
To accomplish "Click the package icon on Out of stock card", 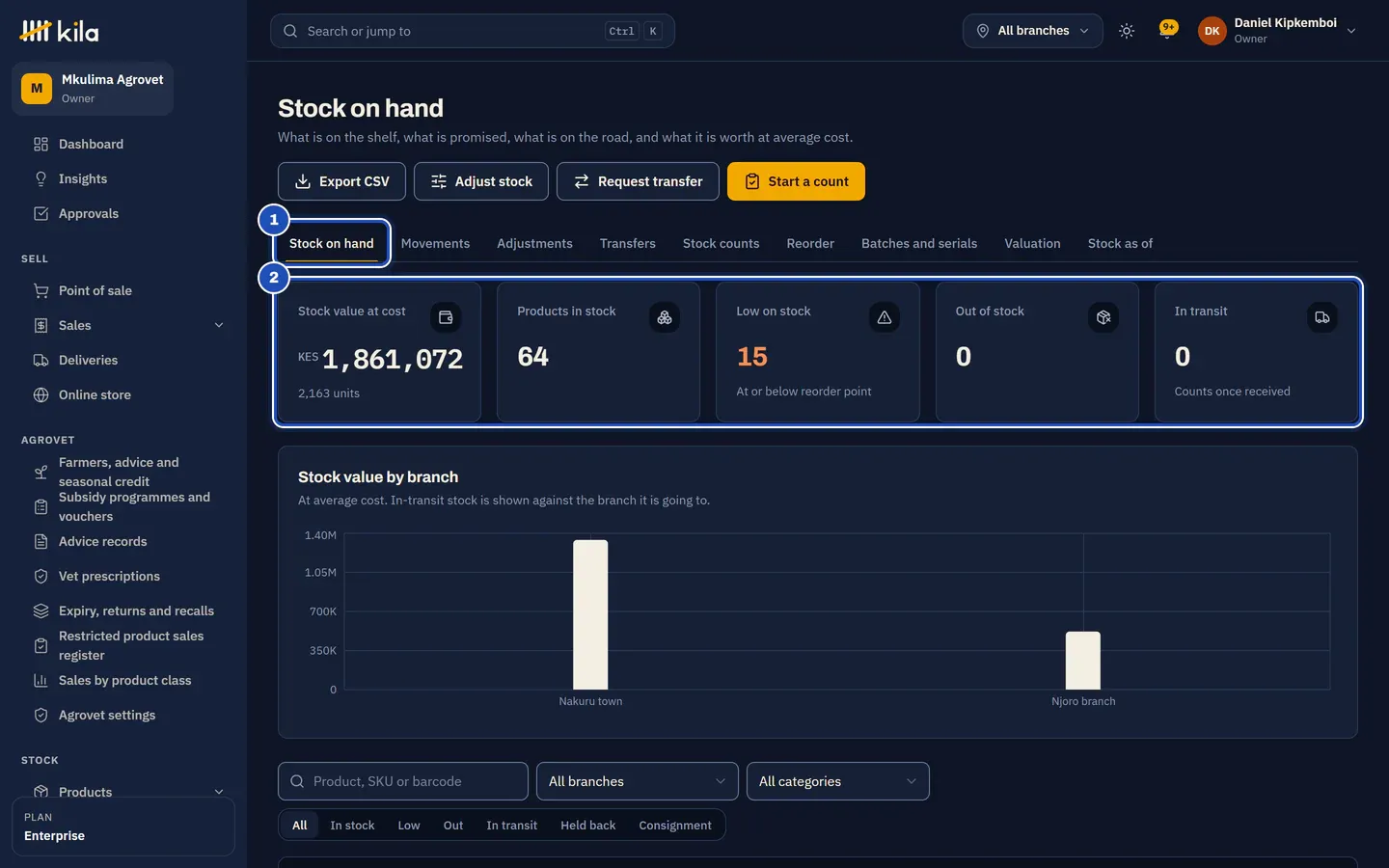I will [x=1103, y=317].
